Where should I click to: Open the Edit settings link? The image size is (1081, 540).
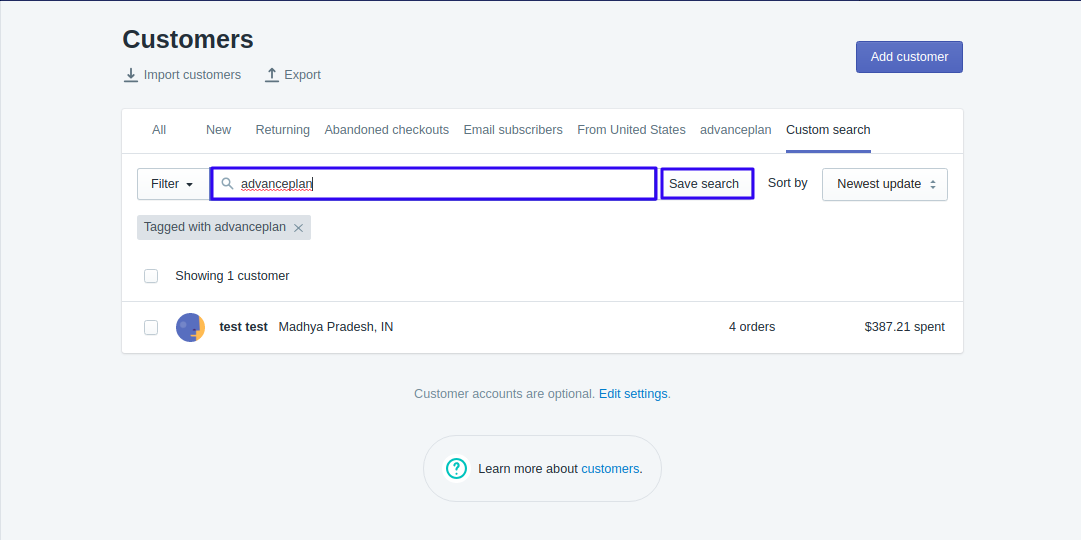(x=633, y=394)
